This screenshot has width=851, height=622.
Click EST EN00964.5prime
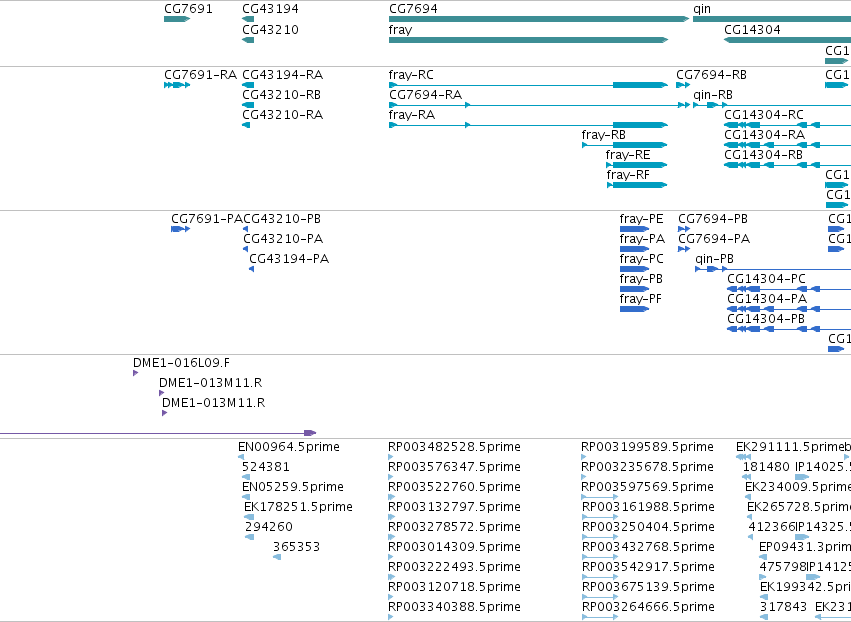tap(289, 447)
